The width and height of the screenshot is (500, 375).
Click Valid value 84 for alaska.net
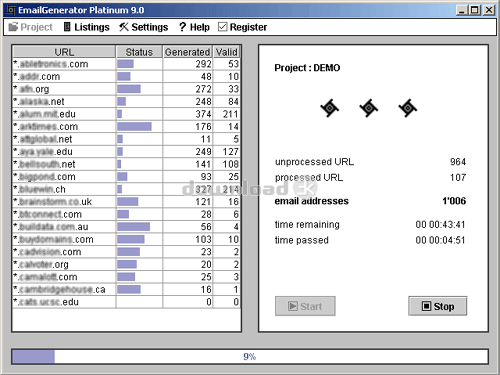click(x=233, y=102)
